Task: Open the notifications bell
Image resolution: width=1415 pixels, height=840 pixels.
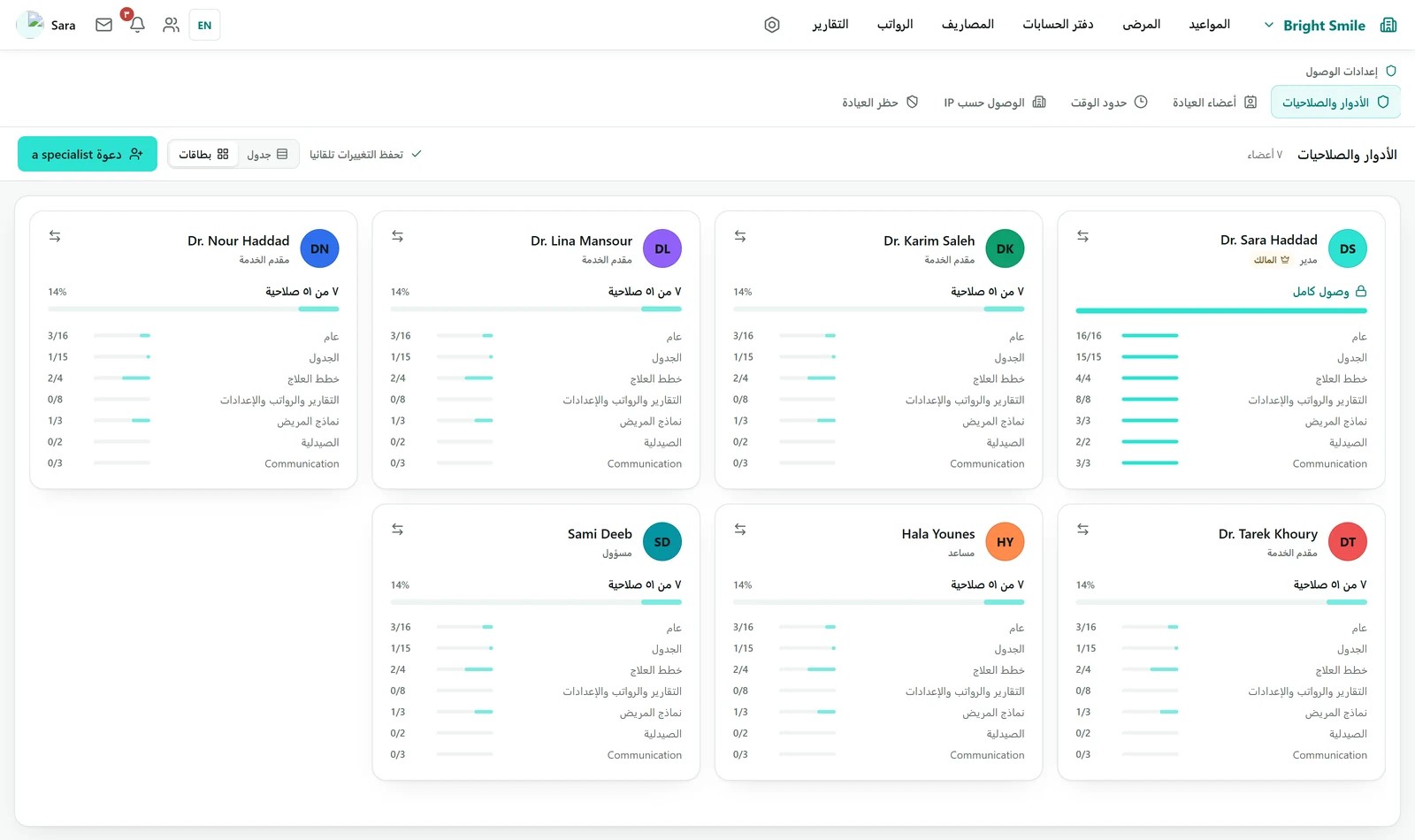Action: [137, 25]
